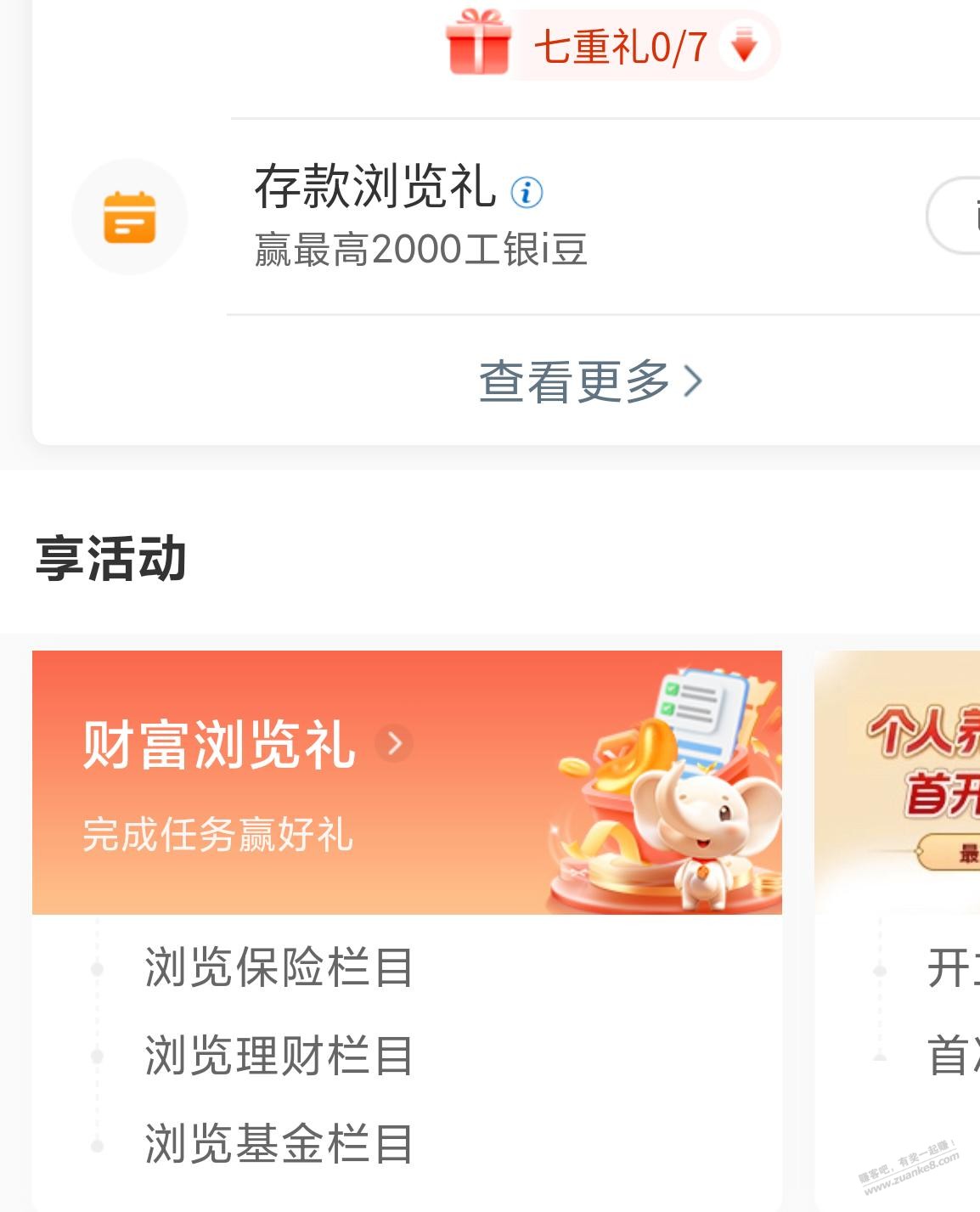The width and height of the screenshot is (980, 1212).
Task: Expand the 七重礼0/7 red down arrow
Action: [x=744, y=45]
